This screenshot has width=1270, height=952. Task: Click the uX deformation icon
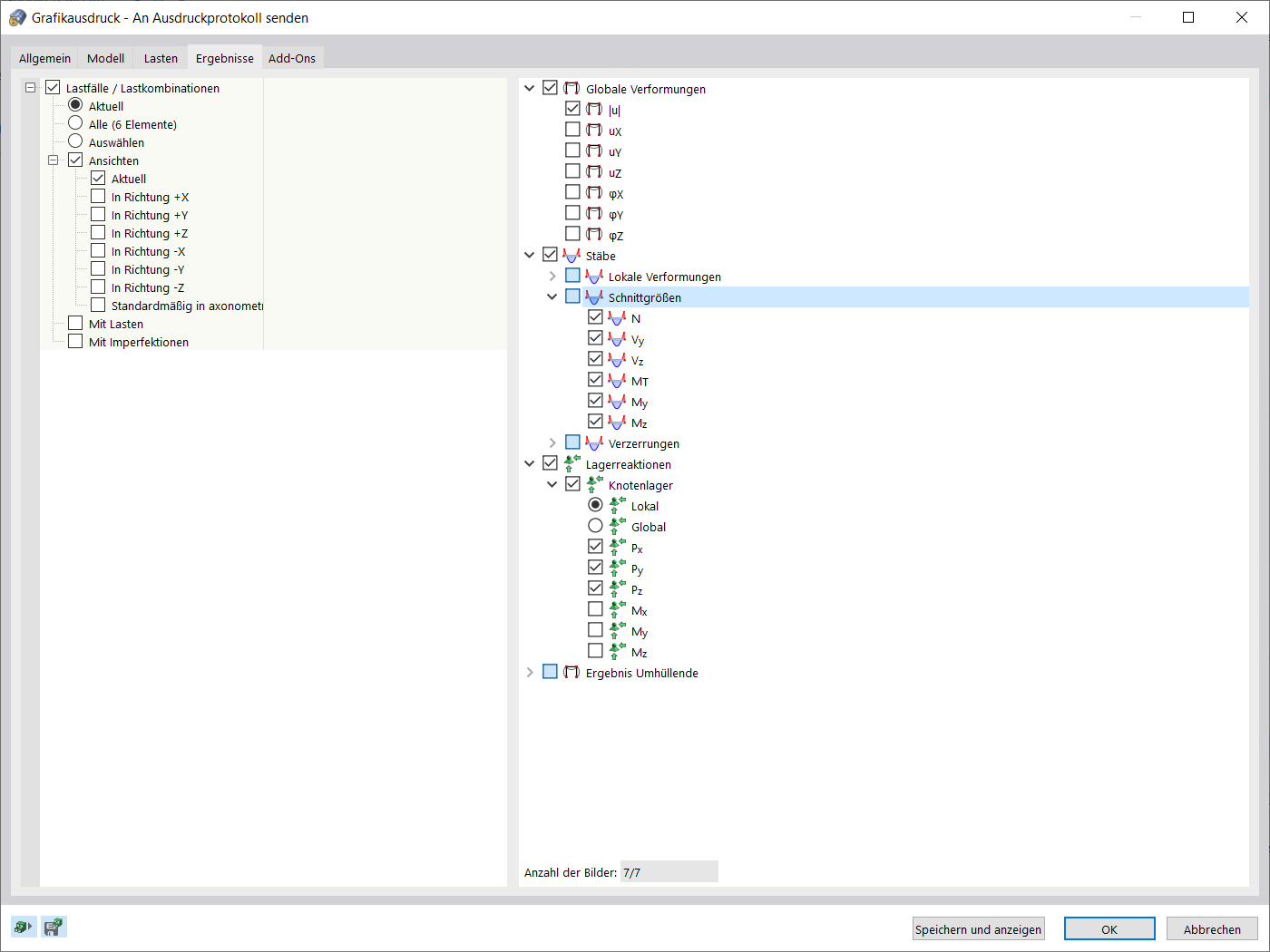point(594,130)
